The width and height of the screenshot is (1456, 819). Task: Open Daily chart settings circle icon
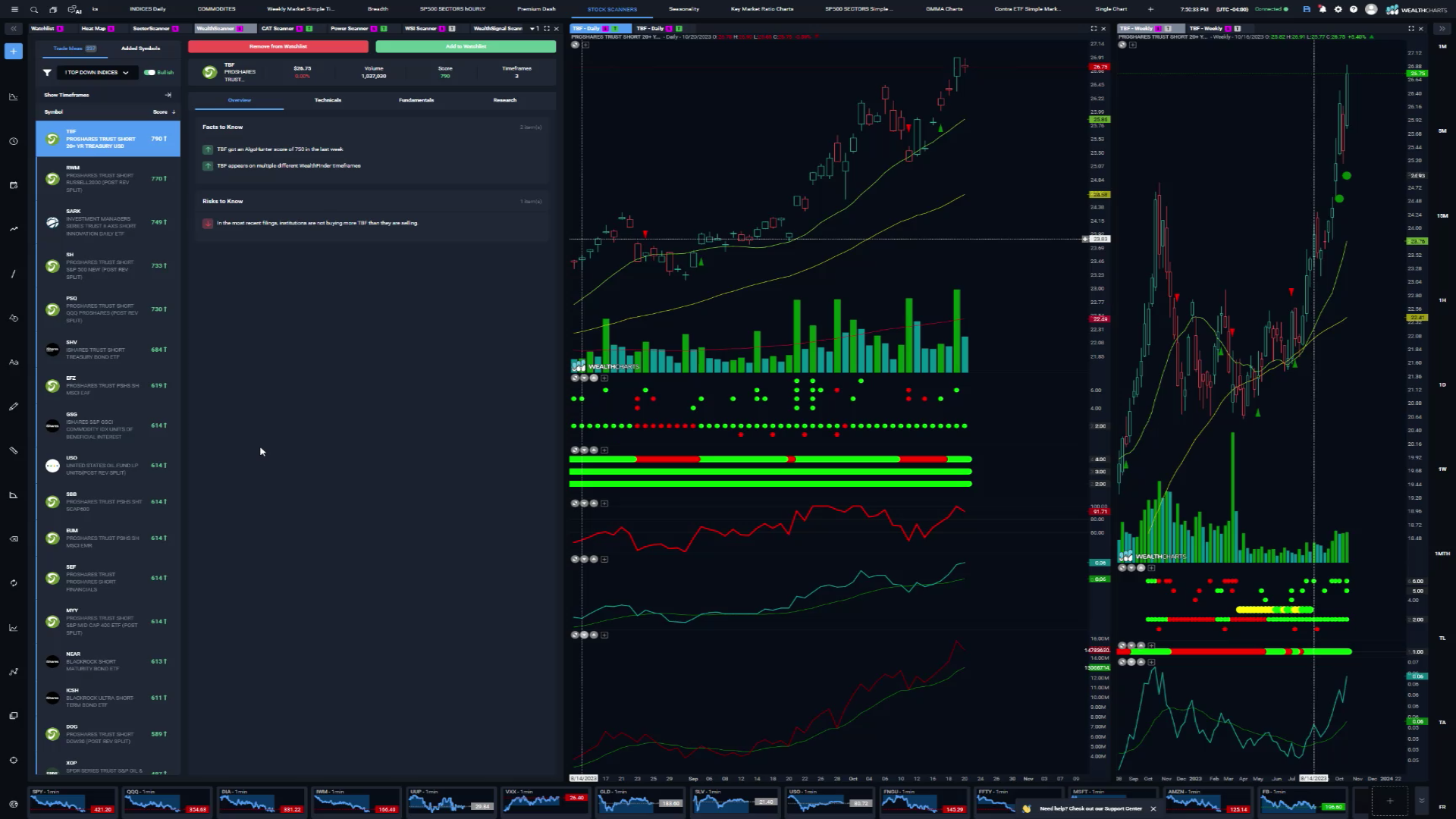coord(575,45)
